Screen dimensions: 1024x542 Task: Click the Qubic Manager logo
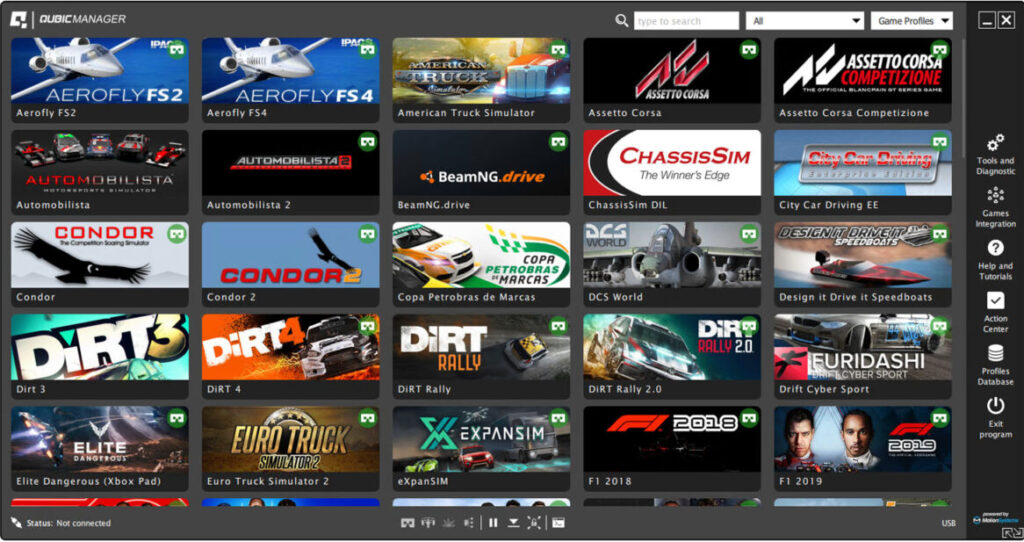click(68, 20)
